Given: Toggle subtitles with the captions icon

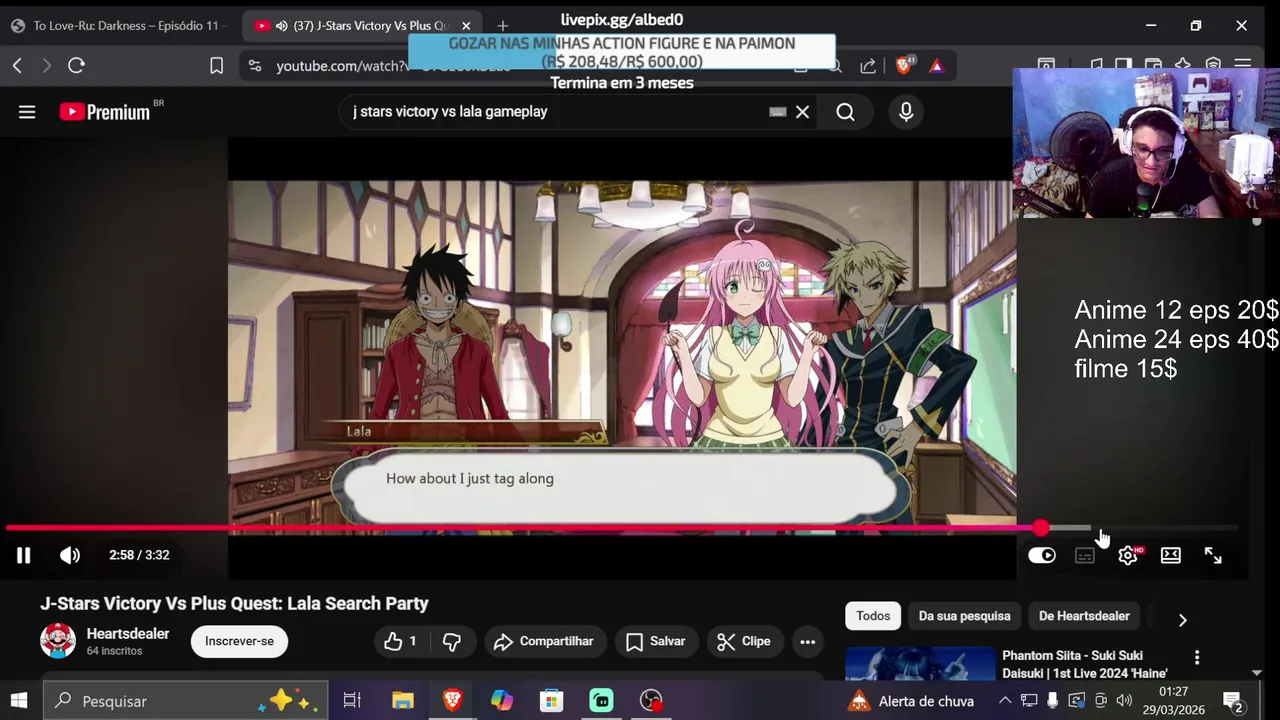Looking at the screenshot, I should (1085, 555).
